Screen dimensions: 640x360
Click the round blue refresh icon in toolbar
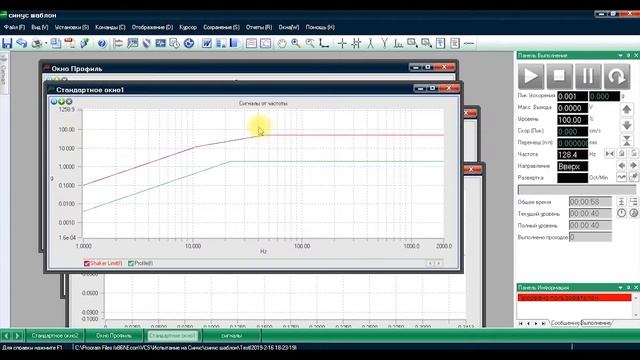189,43
